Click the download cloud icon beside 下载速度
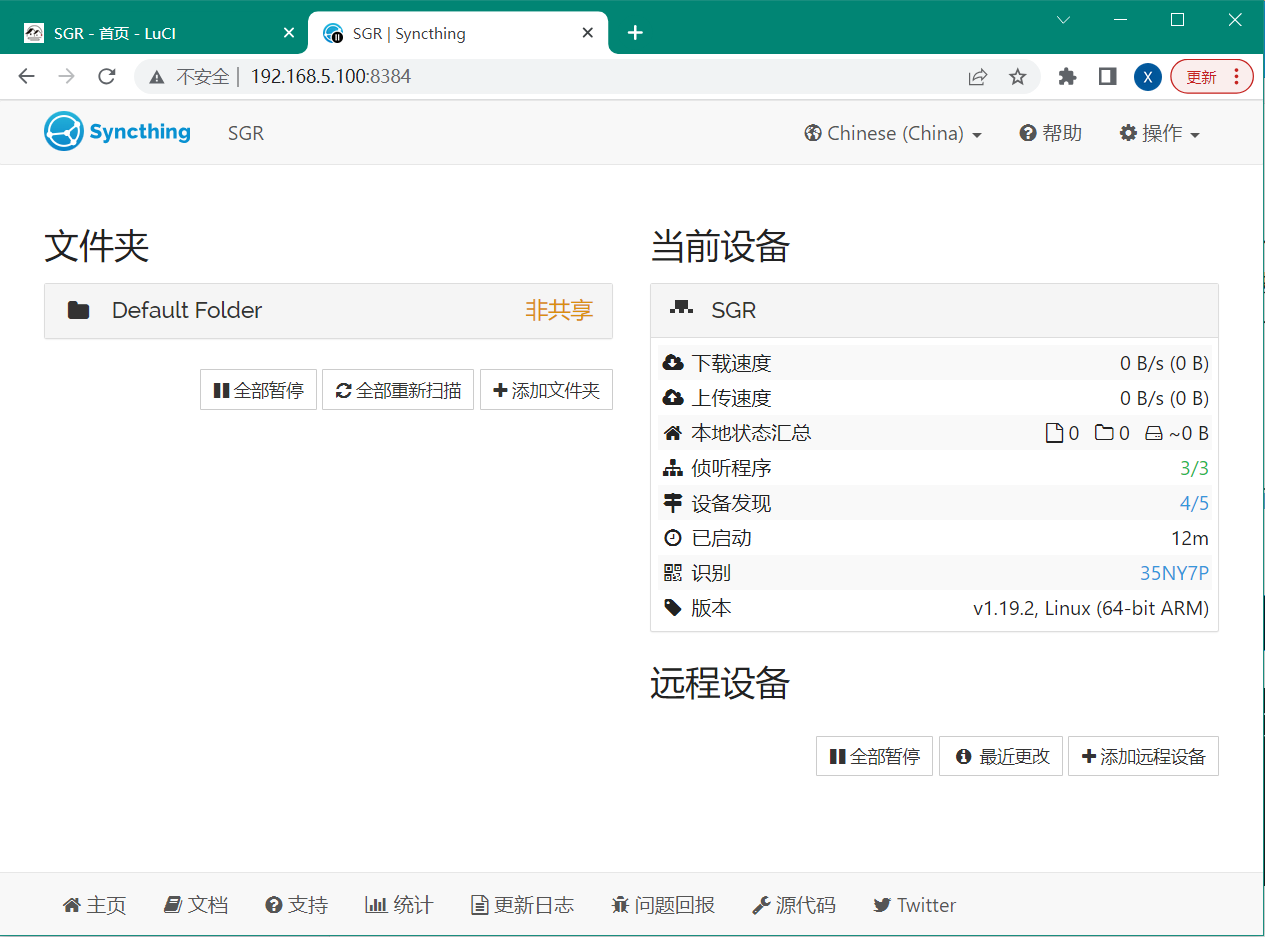The height and width of the screenshot is (937, 1265). point(673,363)
